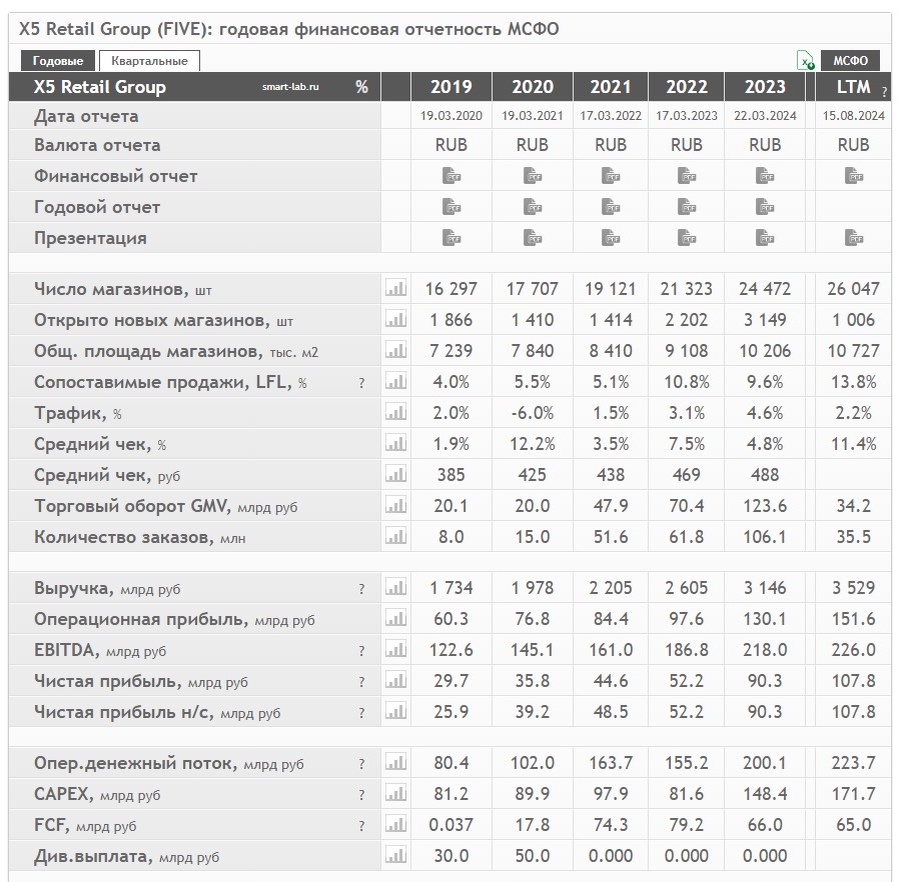Select report date 22.03.2024
Image resolution: width=905 pixels, height=882 pixels.
(765, 115)
